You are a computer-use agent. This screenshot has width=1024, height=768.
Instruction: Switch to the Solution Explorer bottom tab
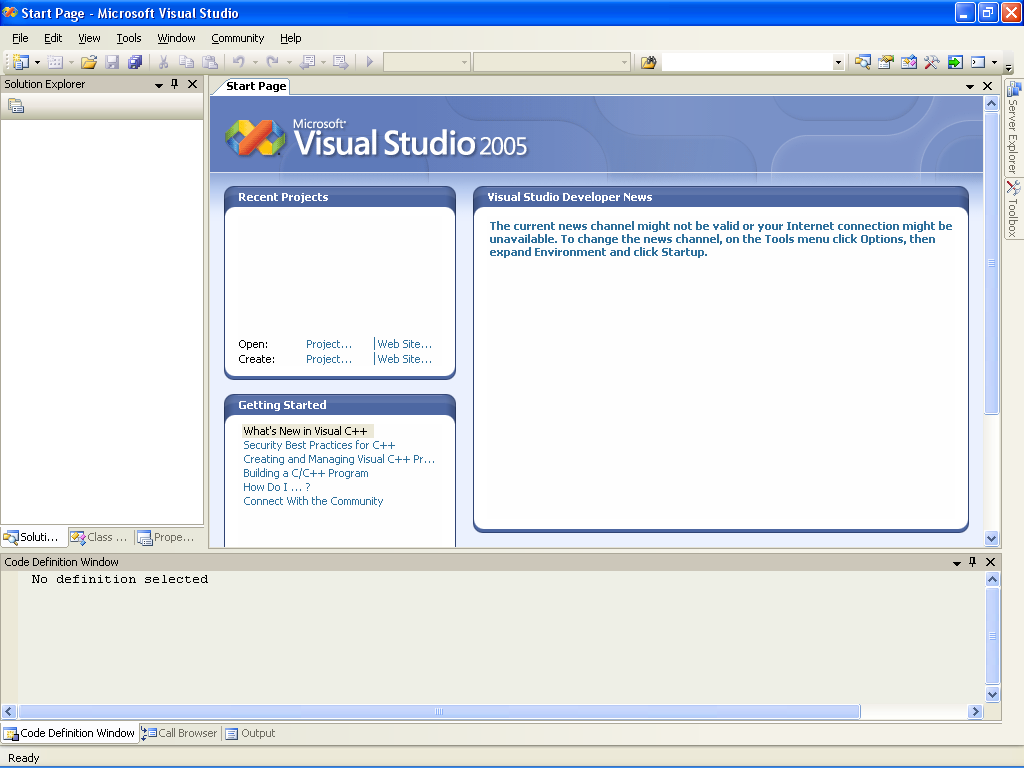[x=33, y=537]
